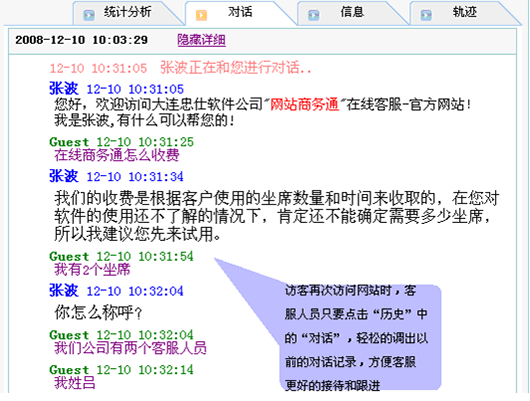Click the icon on 信息 tab

(314, 15)
